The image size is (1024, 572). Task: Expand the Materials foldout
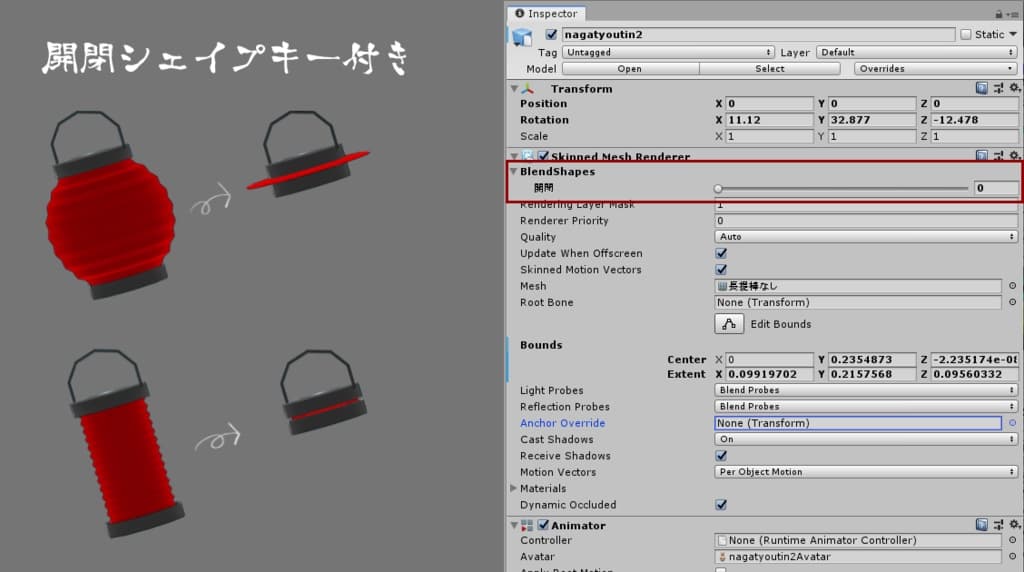coord(514,488)
